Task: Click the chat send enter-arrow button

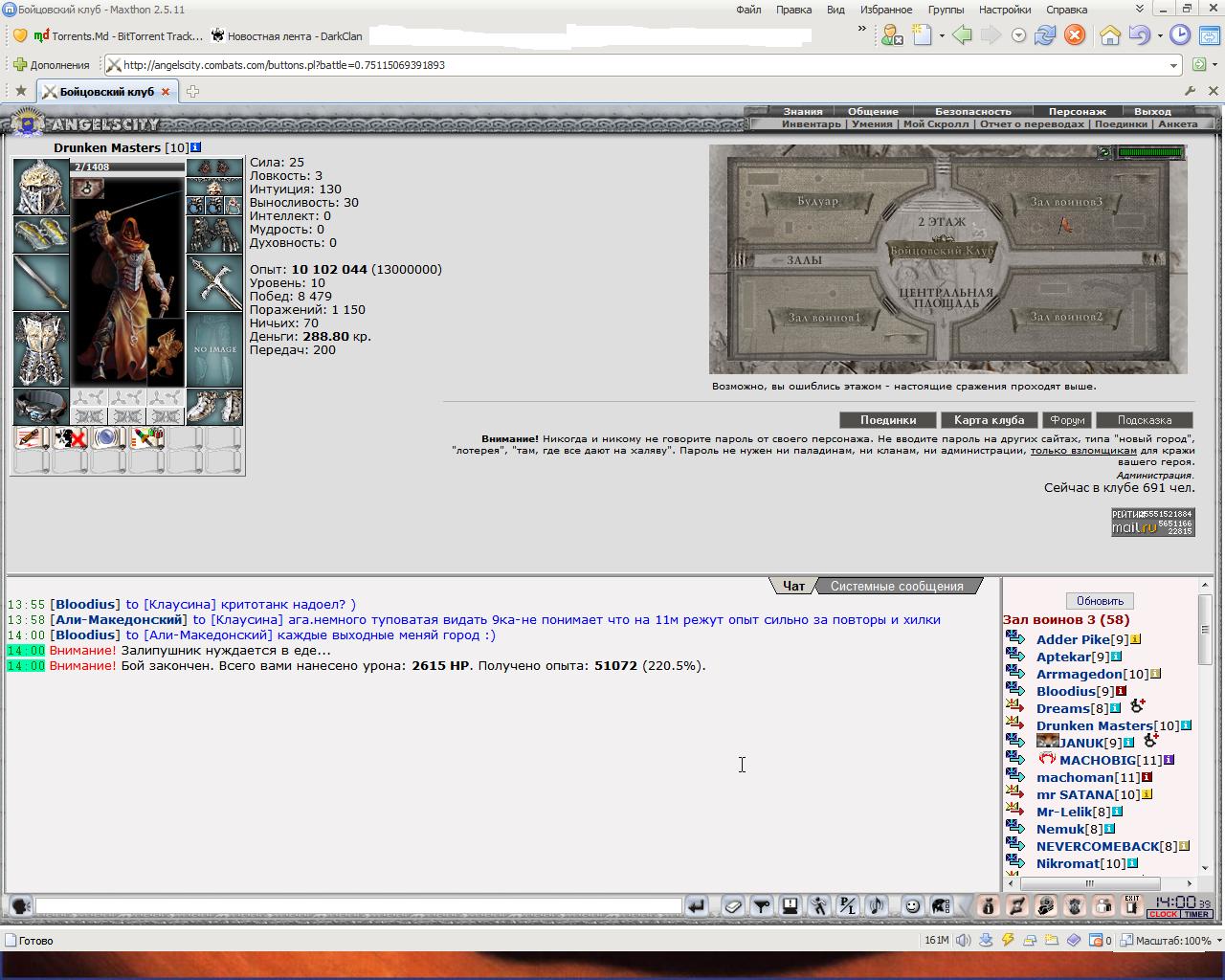Action: pos(697,905)
